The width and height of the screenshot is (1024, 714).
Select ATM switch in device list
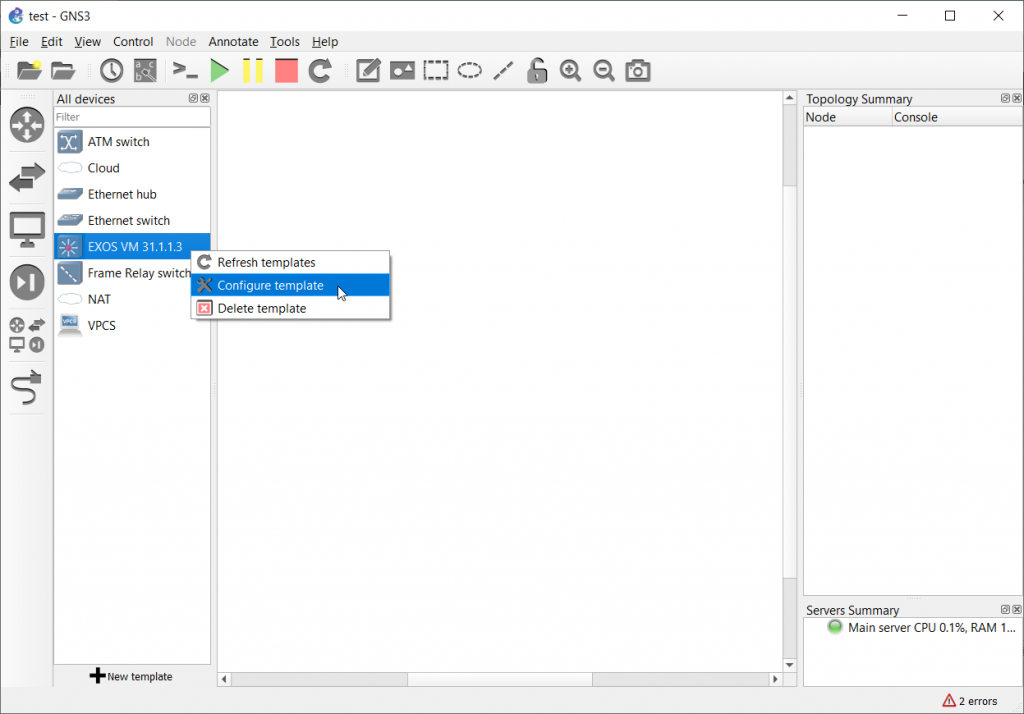tap(132, 142)
